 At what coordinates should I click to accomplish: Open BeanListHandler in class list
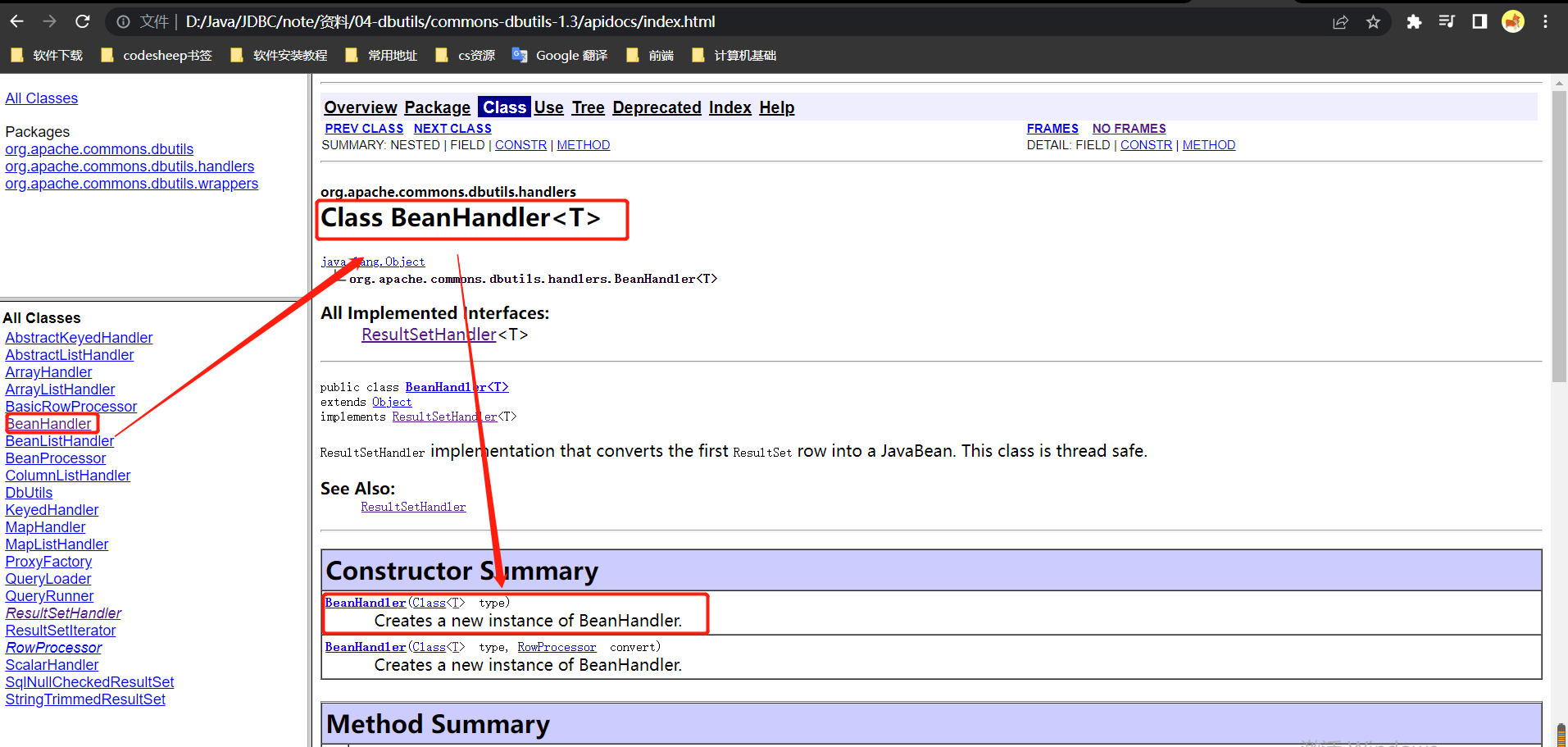(60, 441)
